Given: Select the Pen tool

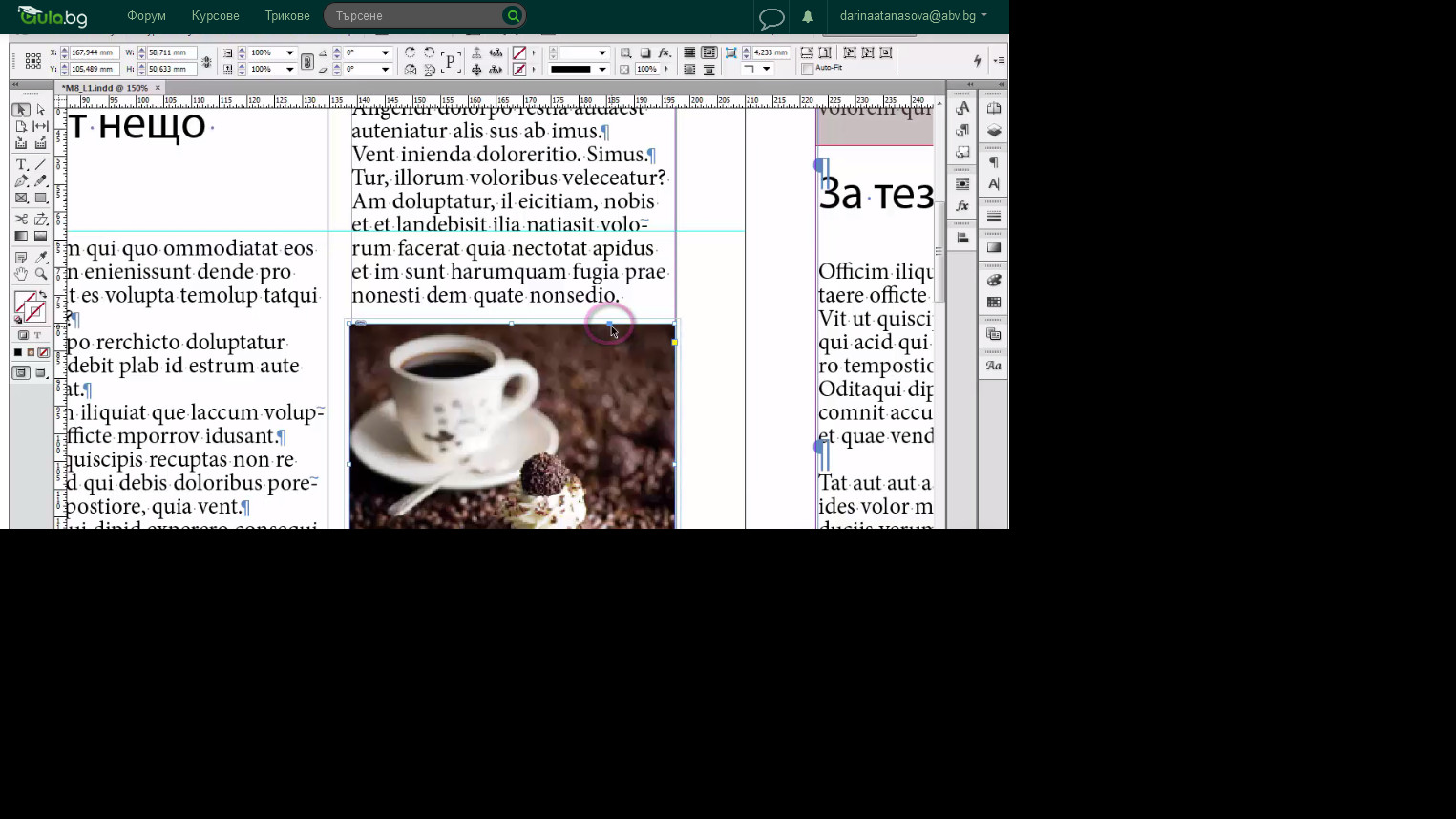Looking at the screenshot, I should [x=20, y=181].
